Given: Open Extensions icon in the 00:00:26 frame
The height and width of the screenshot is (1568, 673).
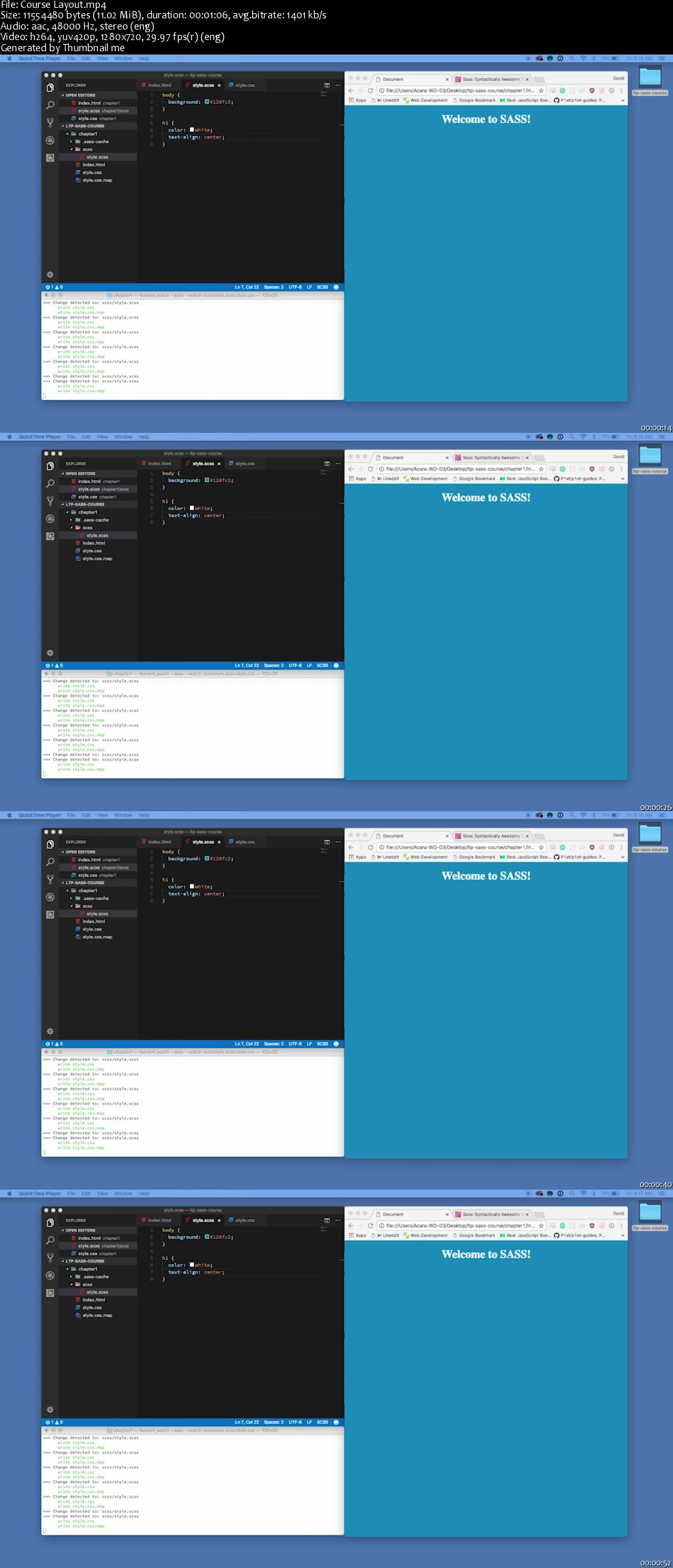Looking at the screenshot, I should [50, 537].
